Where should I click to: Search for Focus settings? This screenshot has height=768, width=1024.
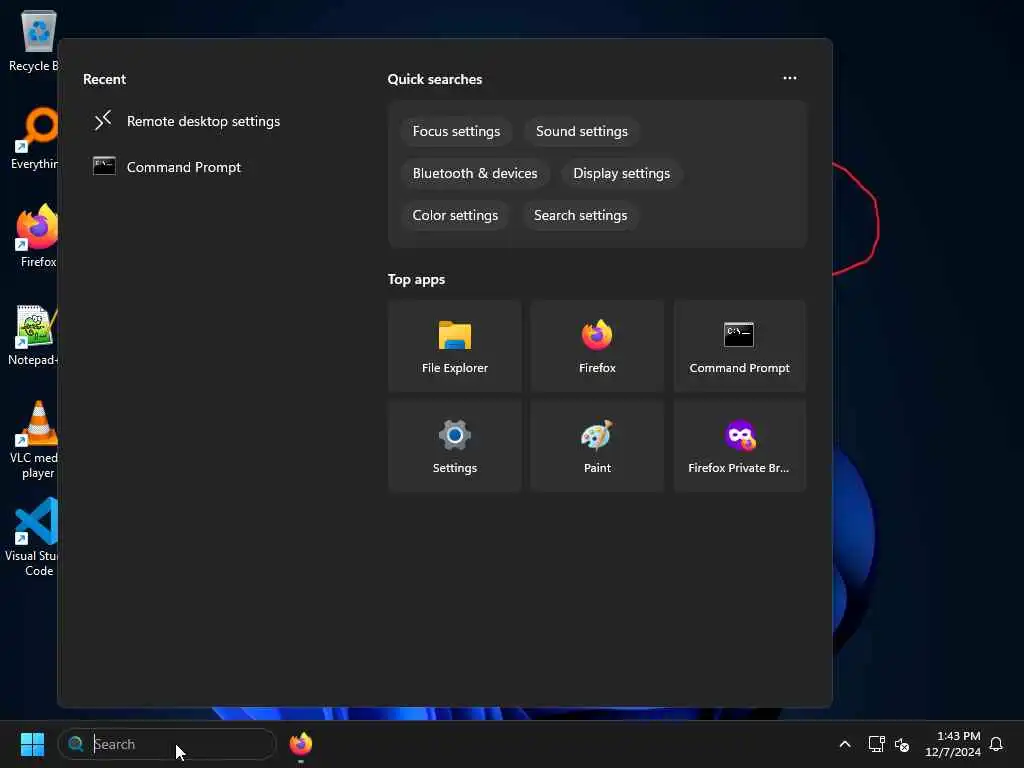coord(456,131)
